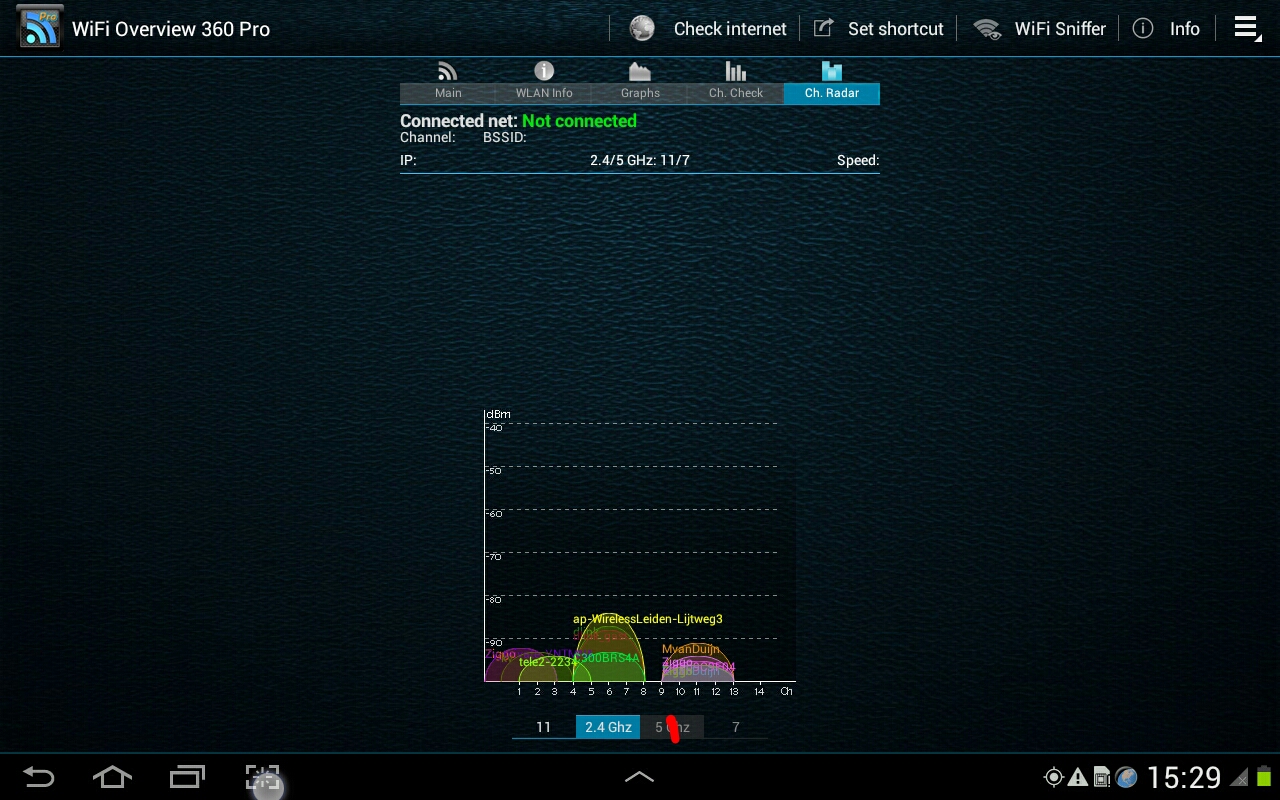
Task: Expand the bottom bar up chevron
Action: 639,777
